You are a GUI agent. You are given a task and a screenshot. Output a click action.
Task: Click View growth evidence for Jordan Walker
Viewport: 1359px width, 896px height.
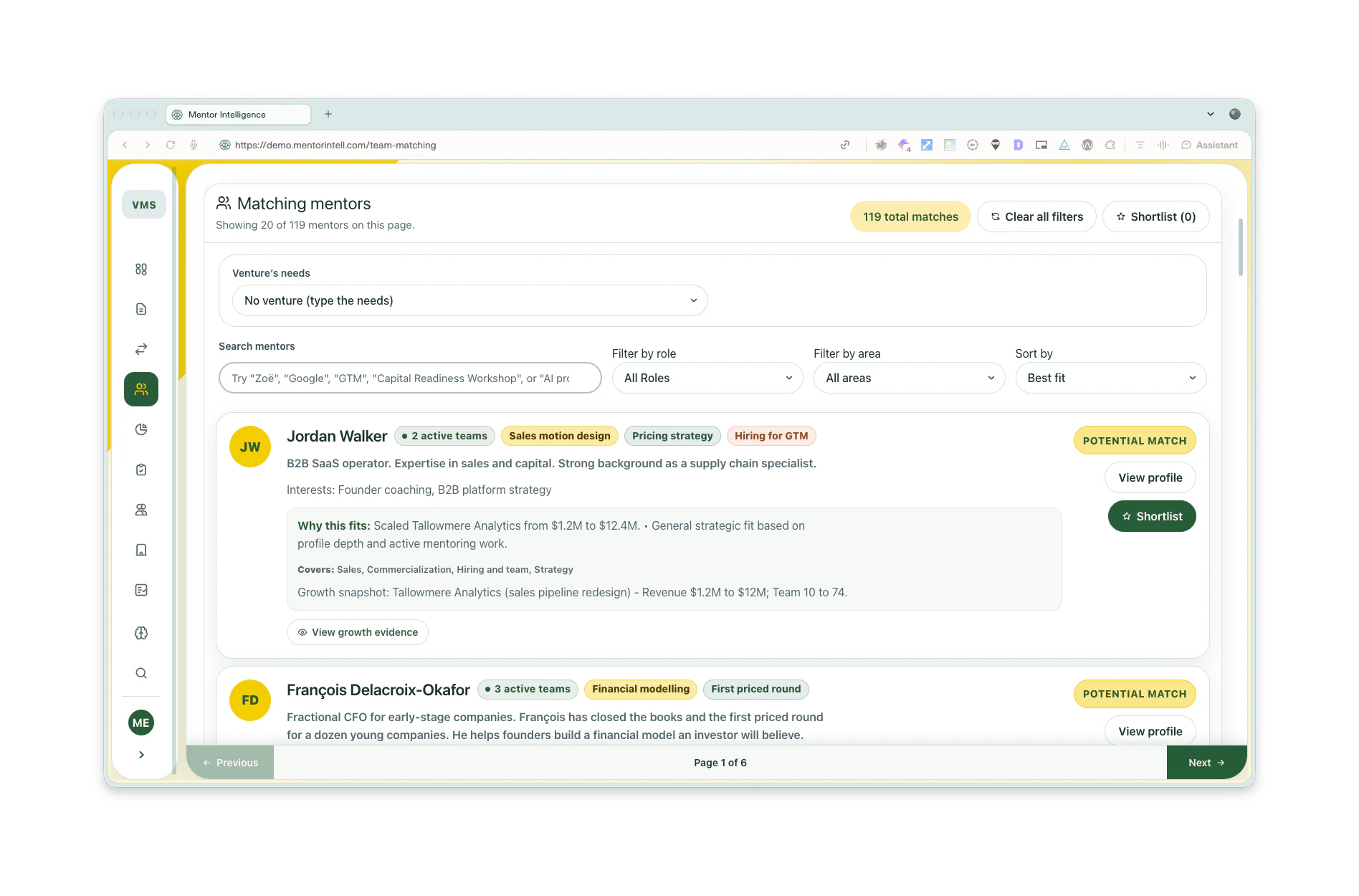click(358, 632)
